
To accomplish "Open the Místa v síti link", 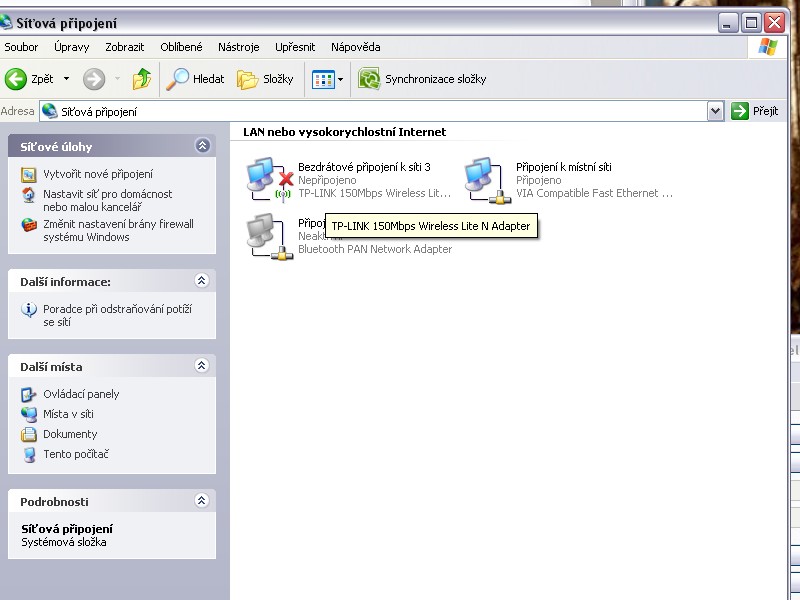I will click(x=68, y=414).
